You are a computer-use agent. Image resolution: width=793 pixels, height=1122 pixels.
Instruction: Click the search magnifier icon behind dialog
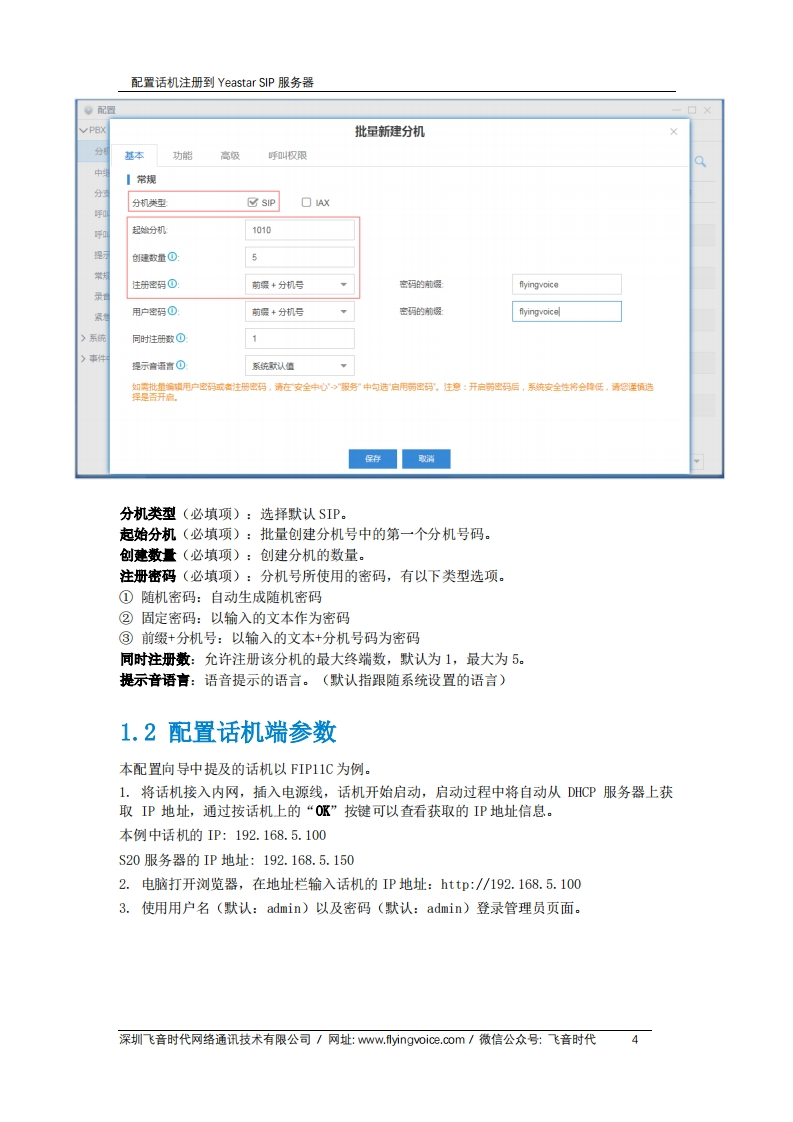pos(701,161)
